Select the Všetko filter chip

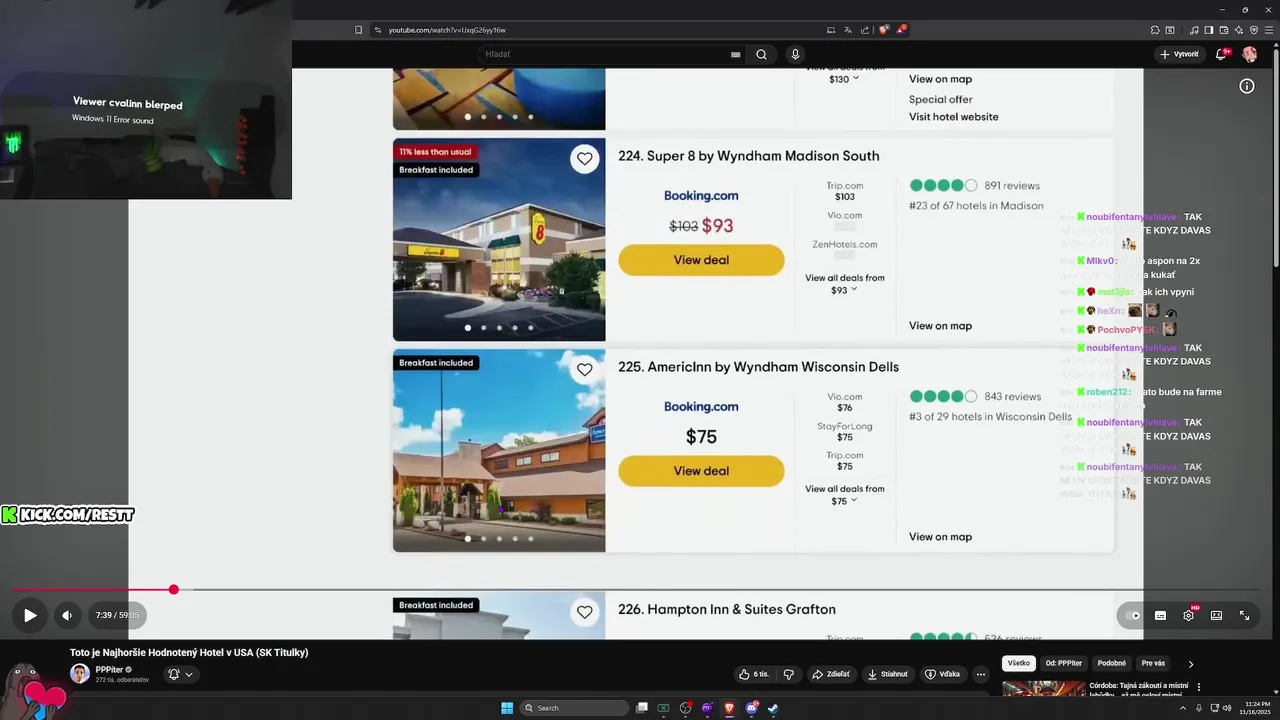[1019, 663]
